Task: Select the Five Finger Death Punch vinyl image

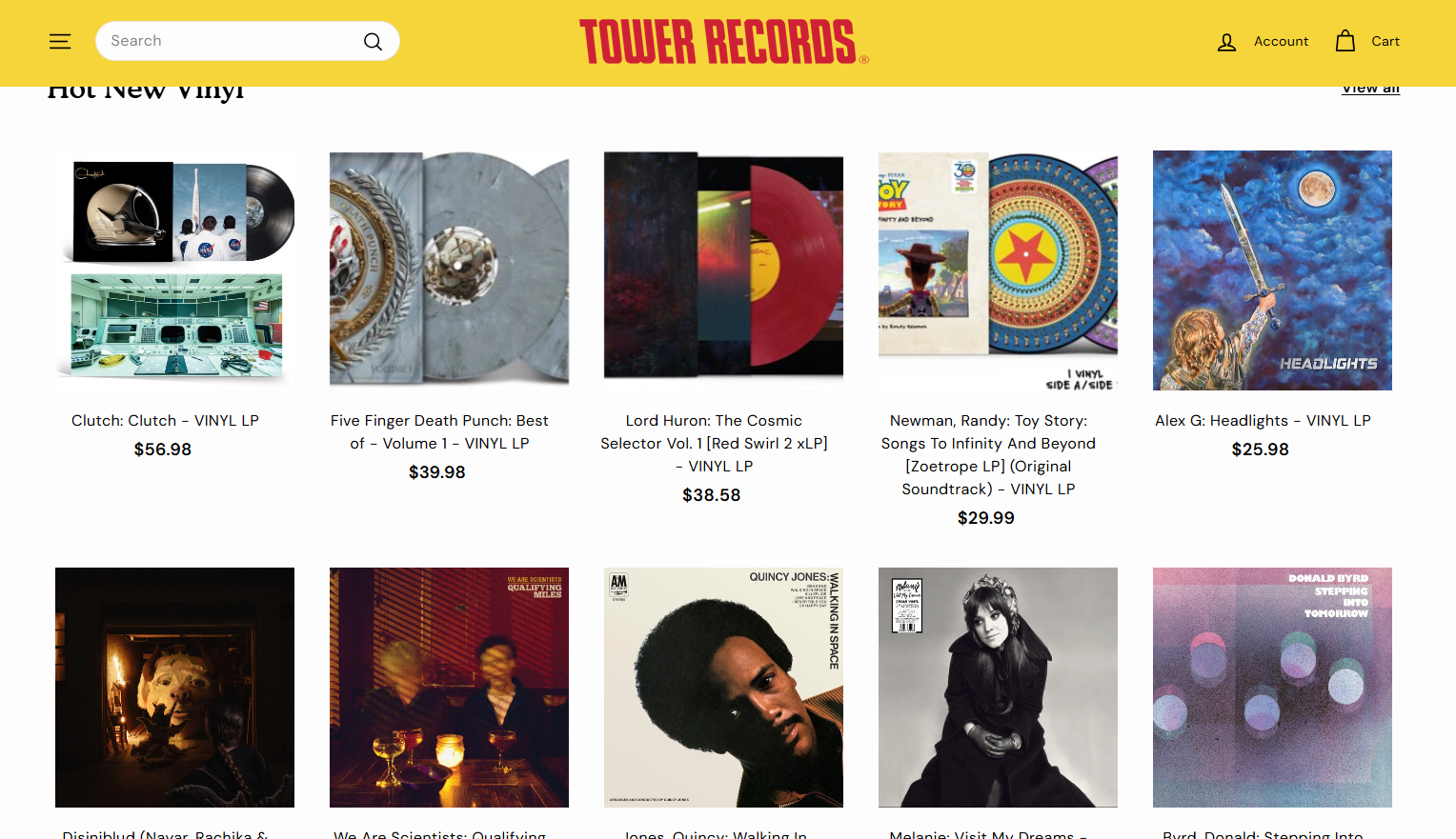Action: 449,270
